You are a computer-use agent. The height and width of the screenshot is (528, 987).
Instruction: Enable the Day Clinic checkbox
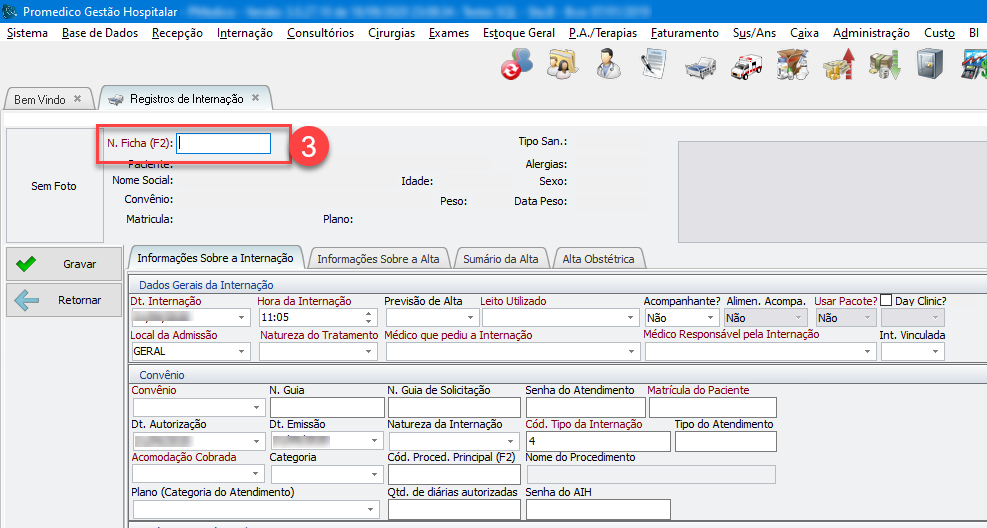click(x=886, y=301)
